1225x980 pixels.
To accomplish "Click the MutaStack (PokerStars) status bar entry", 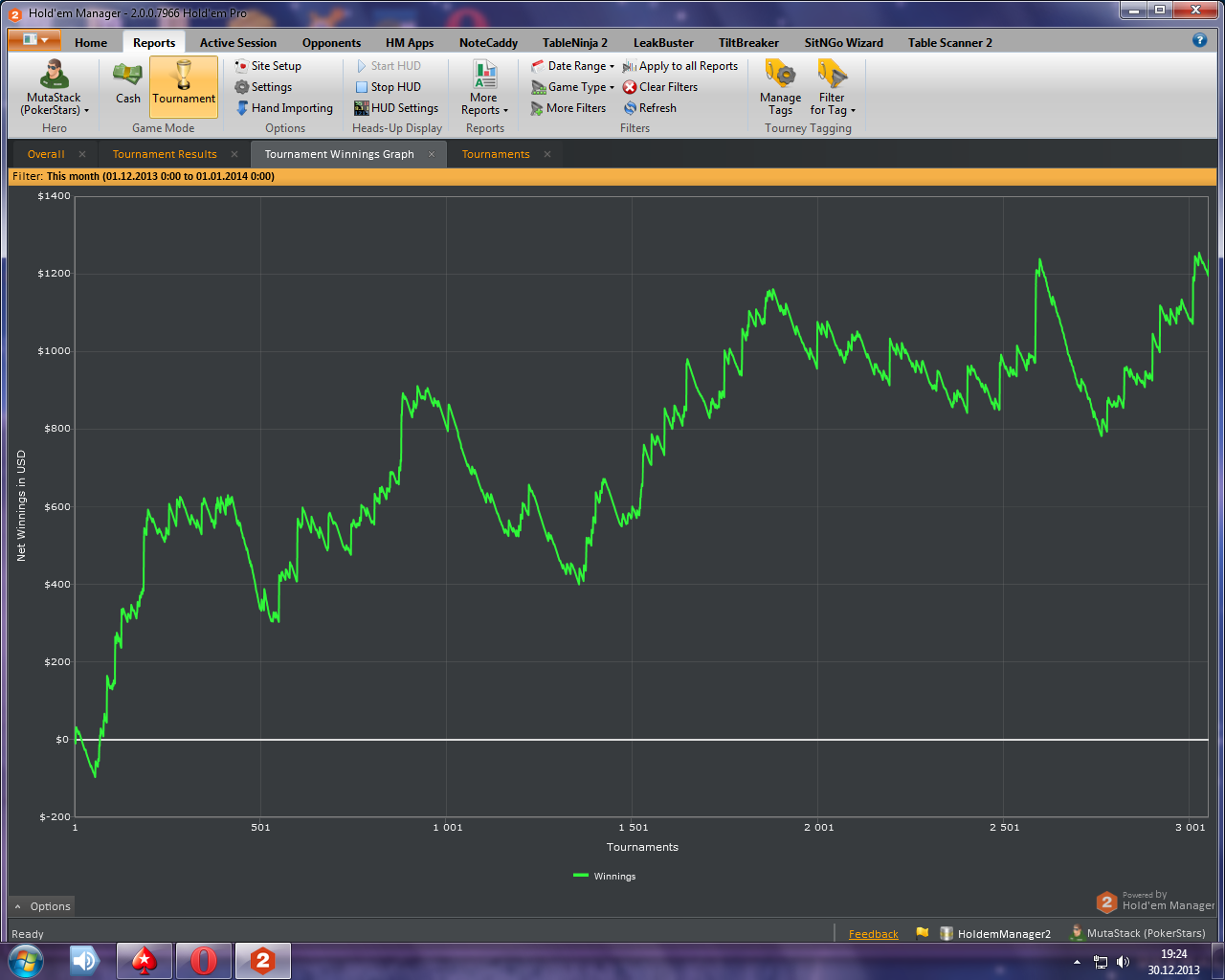I will pos(1138,933).
